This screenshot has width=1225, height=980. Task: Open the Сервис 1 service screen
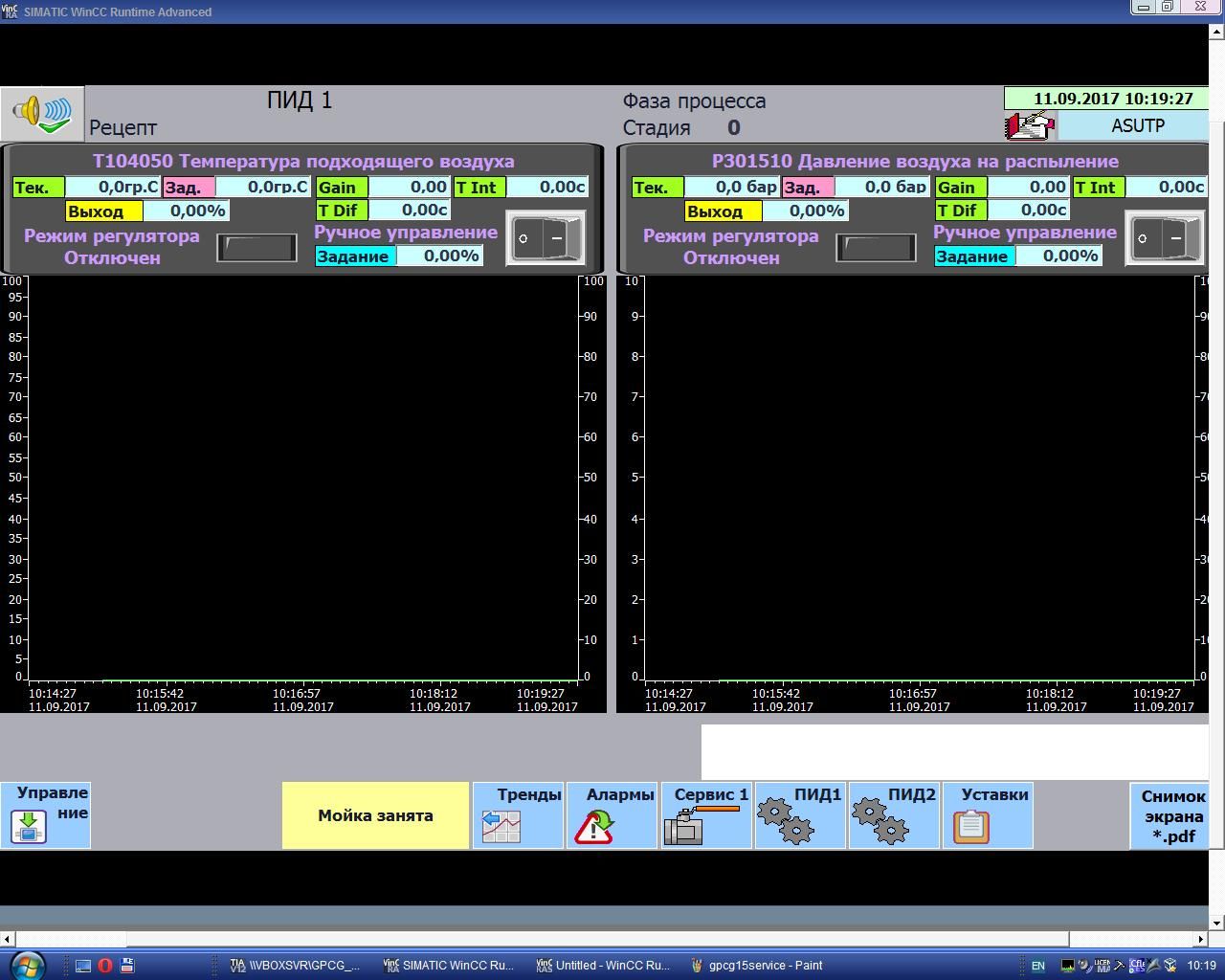tap(706, 815)
